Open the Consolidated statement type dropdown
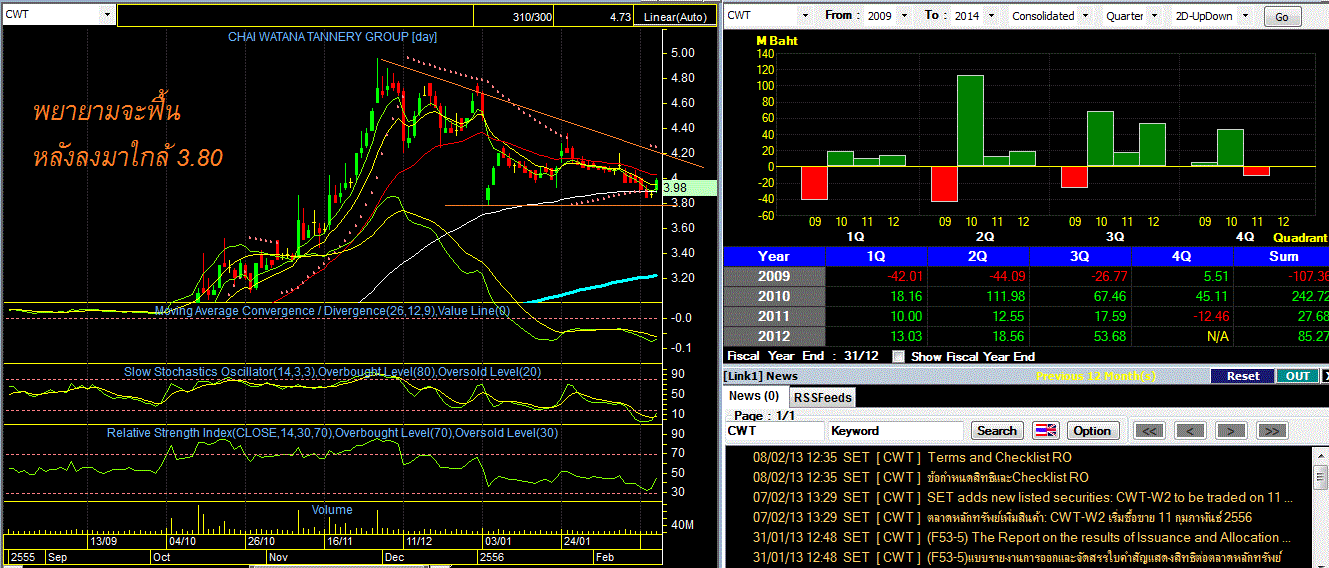The height and width of the screenshot is (568, 1329). (x=1084, y=16)
